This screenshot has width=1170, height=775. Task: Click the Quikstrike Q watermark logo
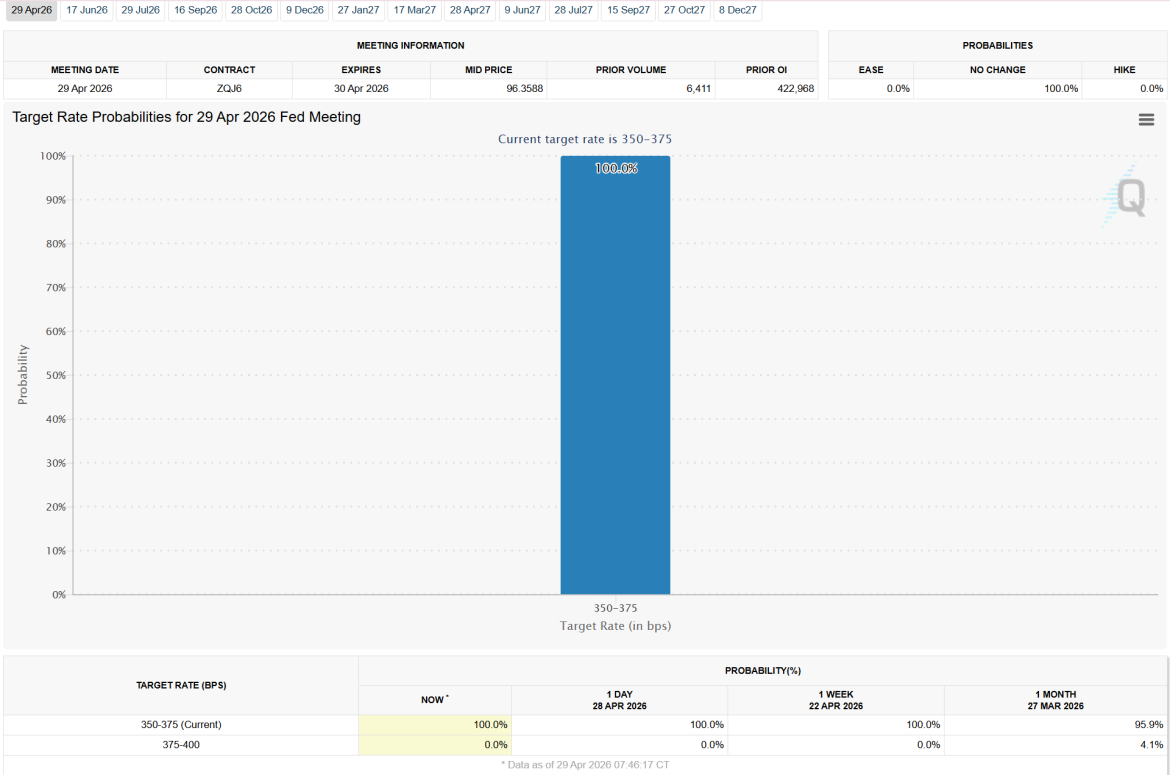click(1129, 199)
